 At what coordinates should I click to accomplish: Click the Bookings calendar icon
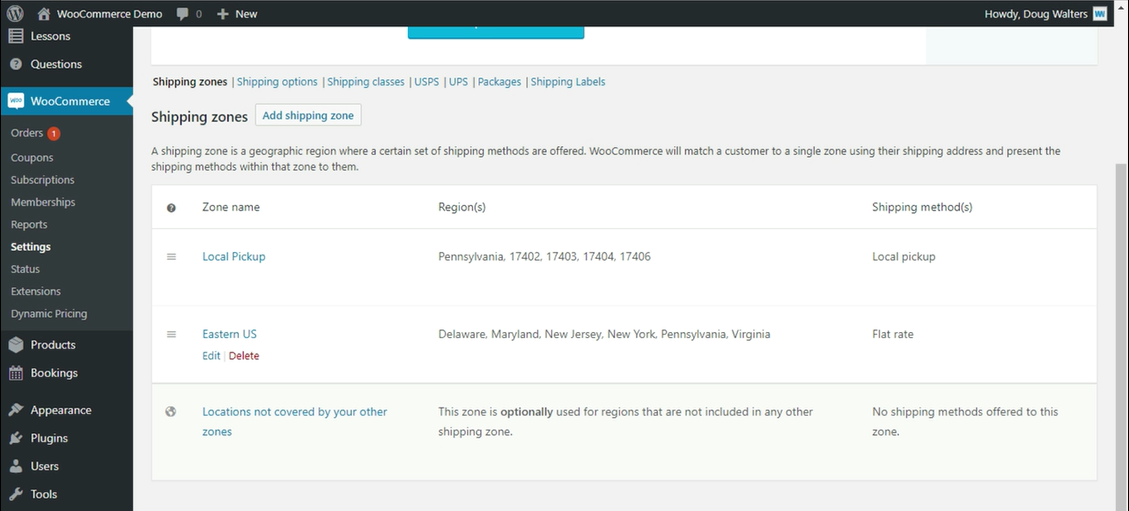tap(16, 373)
